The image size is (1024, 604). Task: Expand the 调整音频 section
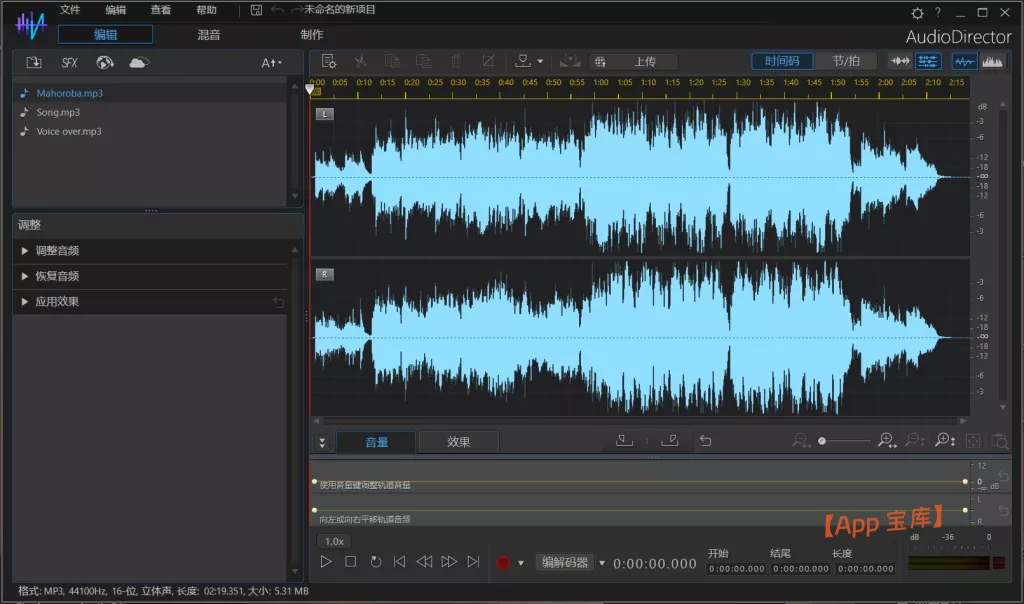pyautogui.click(x=57, y=251)
